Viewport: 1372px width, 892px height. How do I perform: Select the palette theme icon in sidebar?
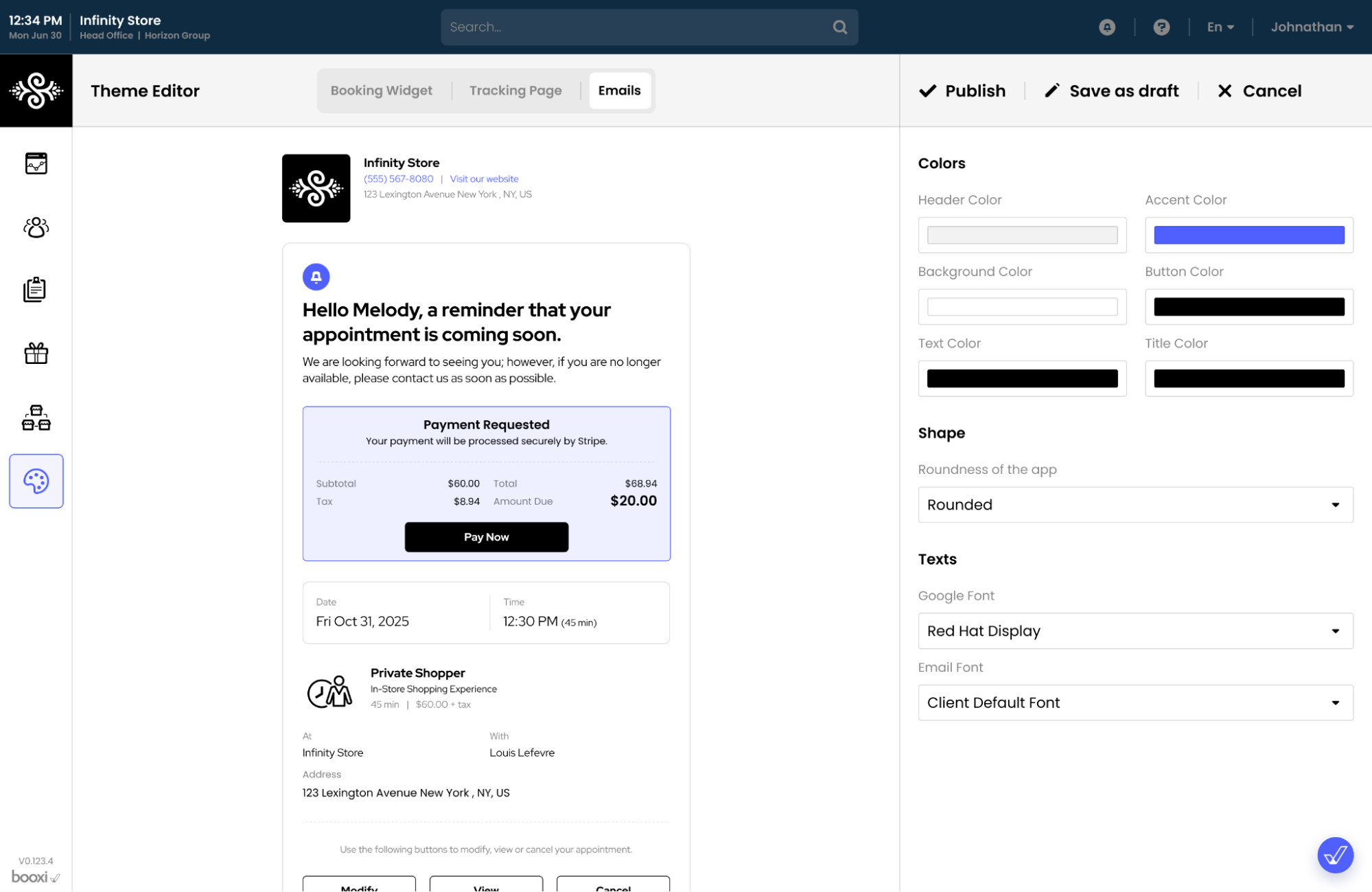36,481
